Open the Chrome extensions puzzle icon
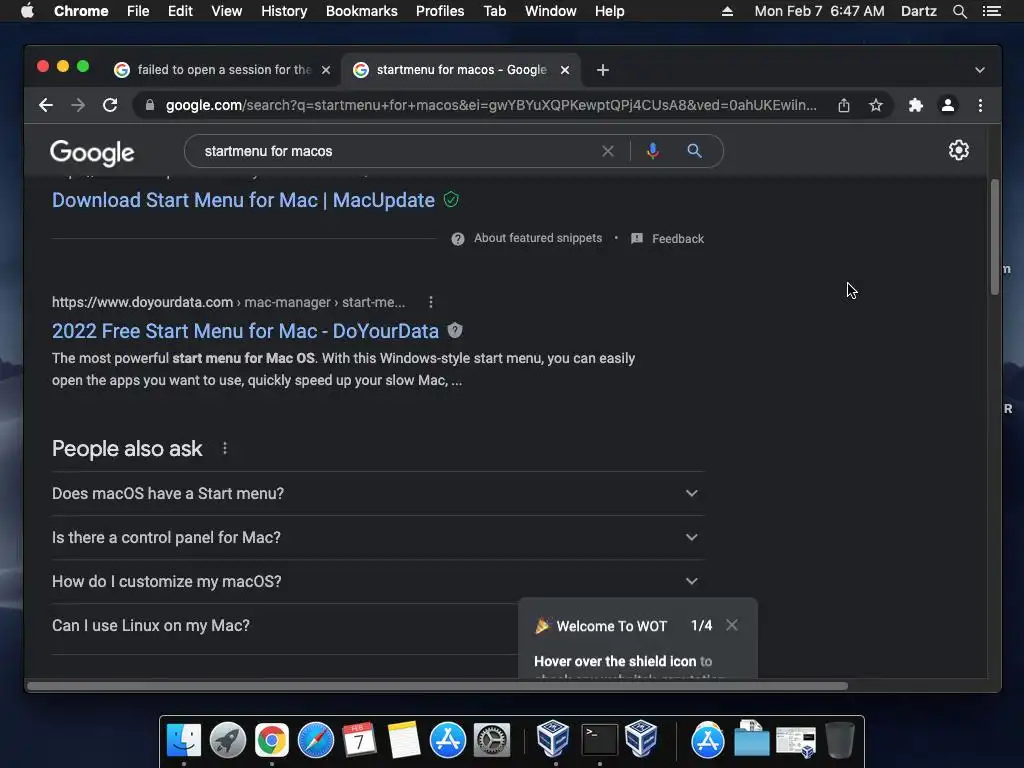 click(x=916, y=105)
